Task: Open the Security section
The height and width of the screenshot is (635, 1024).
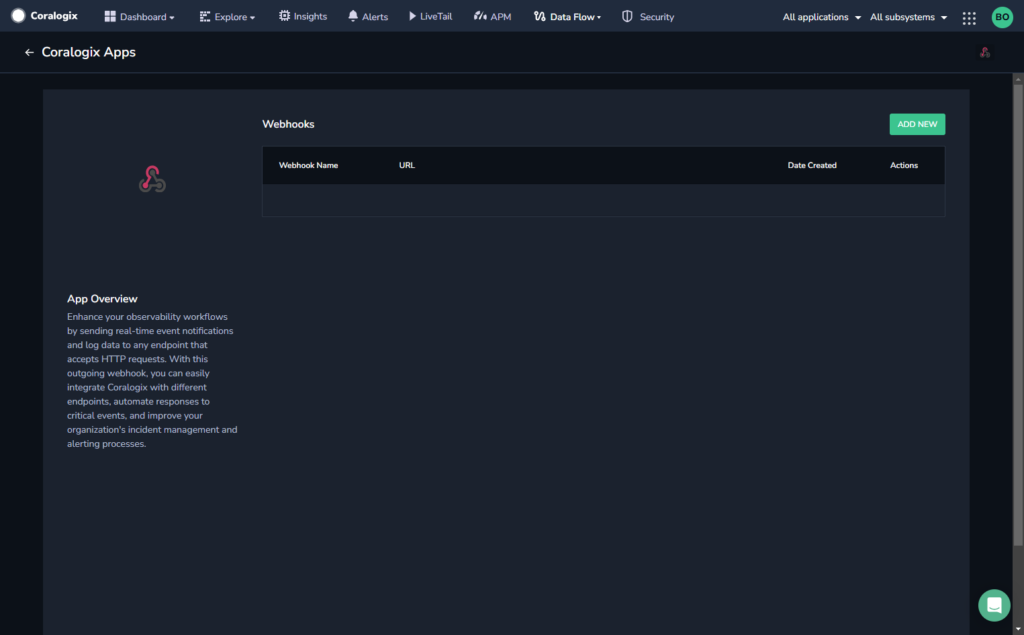Action: point(648,16)
